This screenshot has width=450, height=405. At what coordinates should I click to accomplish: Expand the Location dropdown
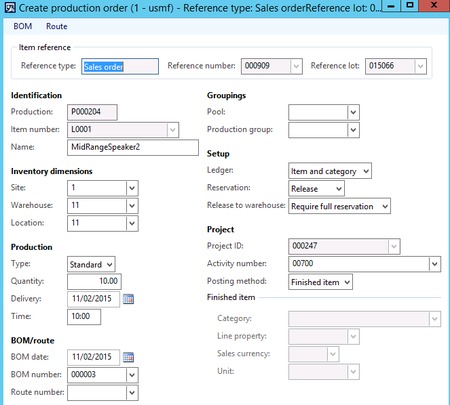(x=132, y=223)
